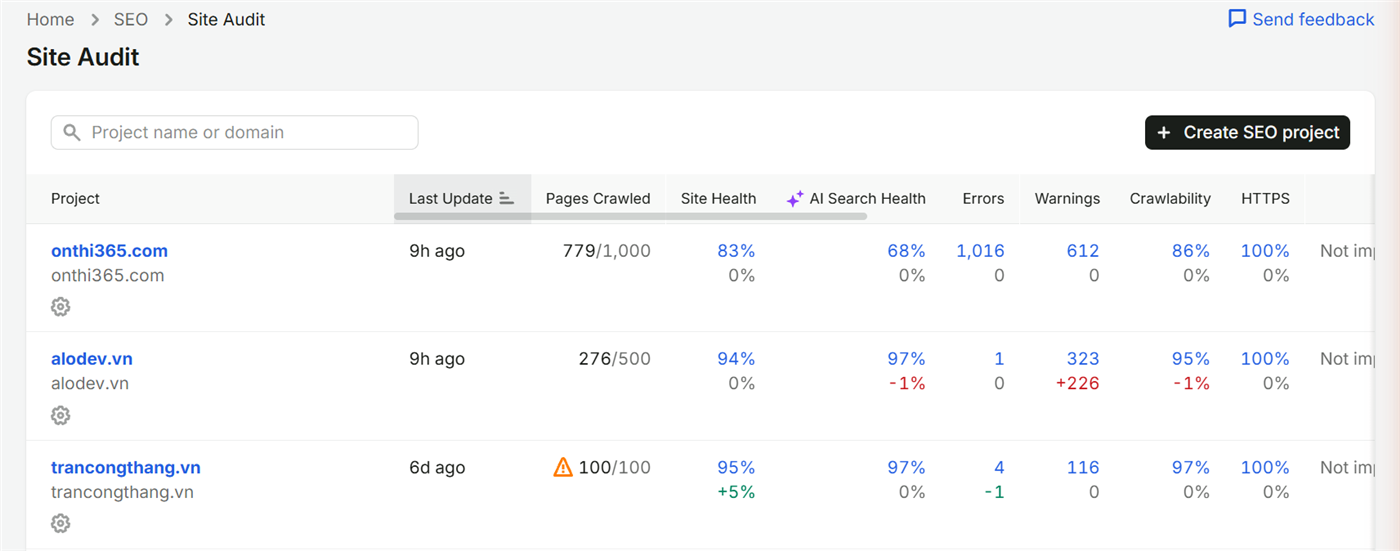Viewport: 1400px width, 551px height.
Task: Click the sort icon beside Last Update
Action: coord(506,199)
